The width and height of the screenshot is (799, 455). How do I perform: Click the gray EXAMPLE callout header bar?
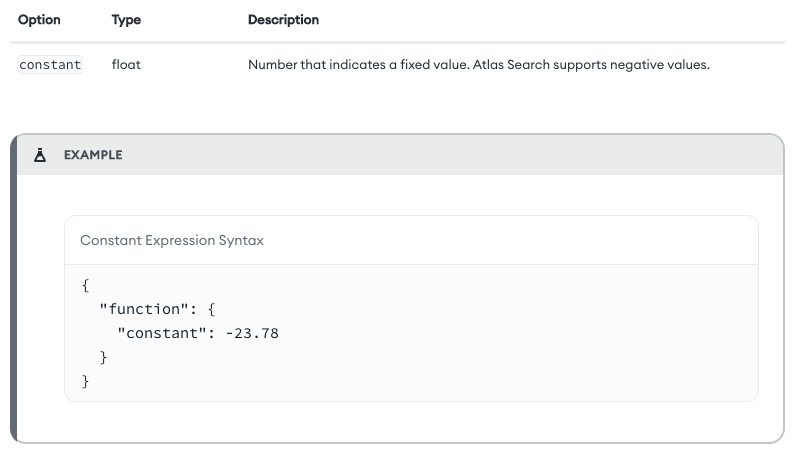pyautogui.click(x=450, y=155)
